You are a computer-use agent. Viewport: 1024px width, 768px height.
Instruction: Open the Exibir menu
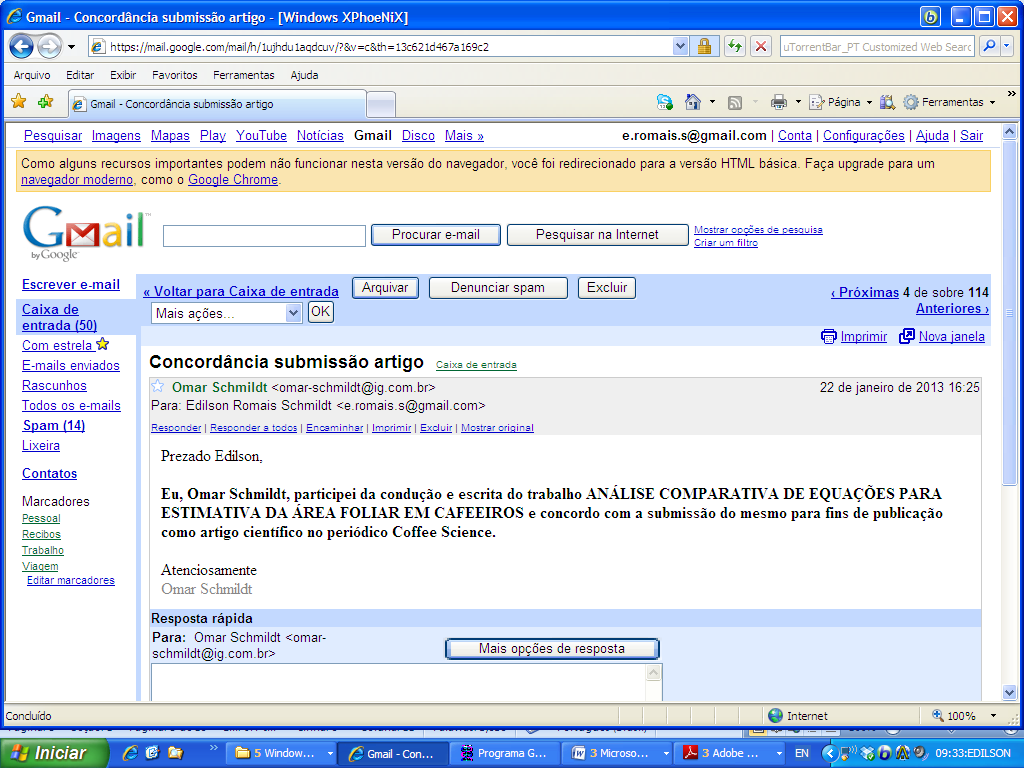[123, 75]
